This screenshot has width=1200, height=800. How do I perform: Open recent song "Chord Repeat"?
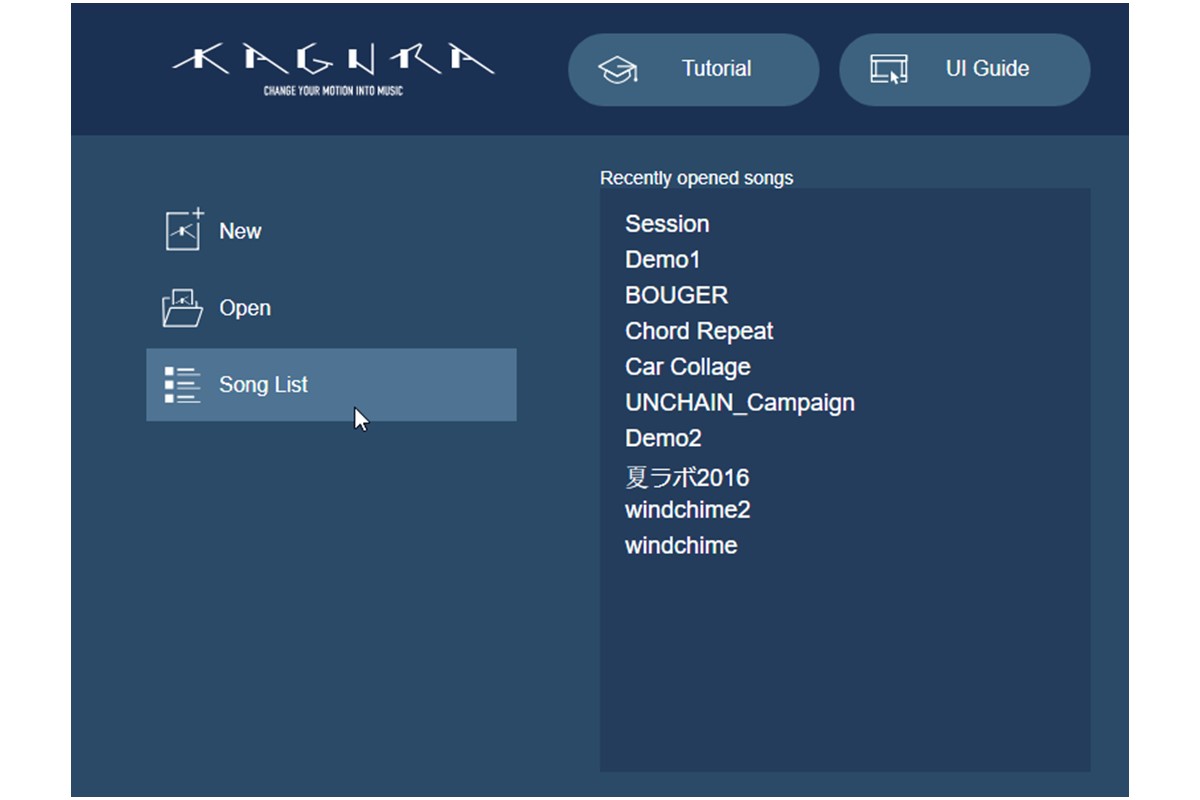[x=699, y=331]
